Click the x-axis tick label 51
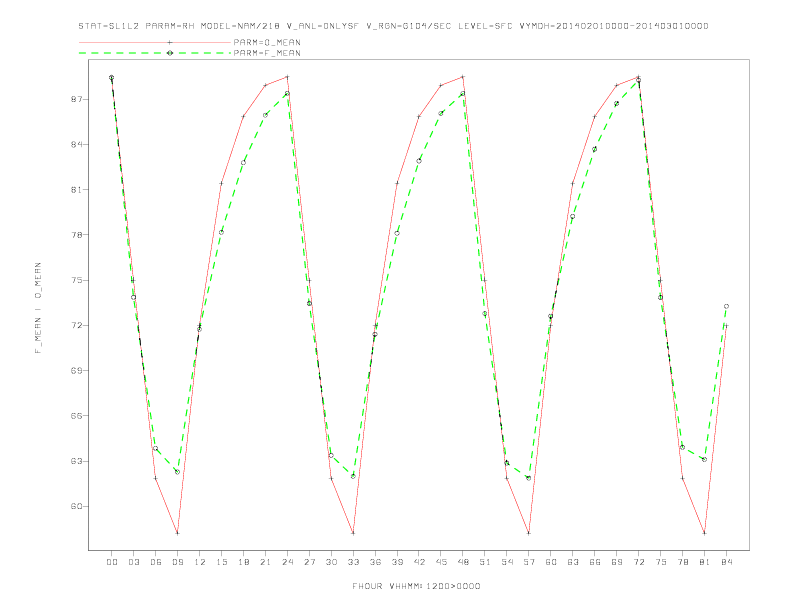 [x=485, y=562]
